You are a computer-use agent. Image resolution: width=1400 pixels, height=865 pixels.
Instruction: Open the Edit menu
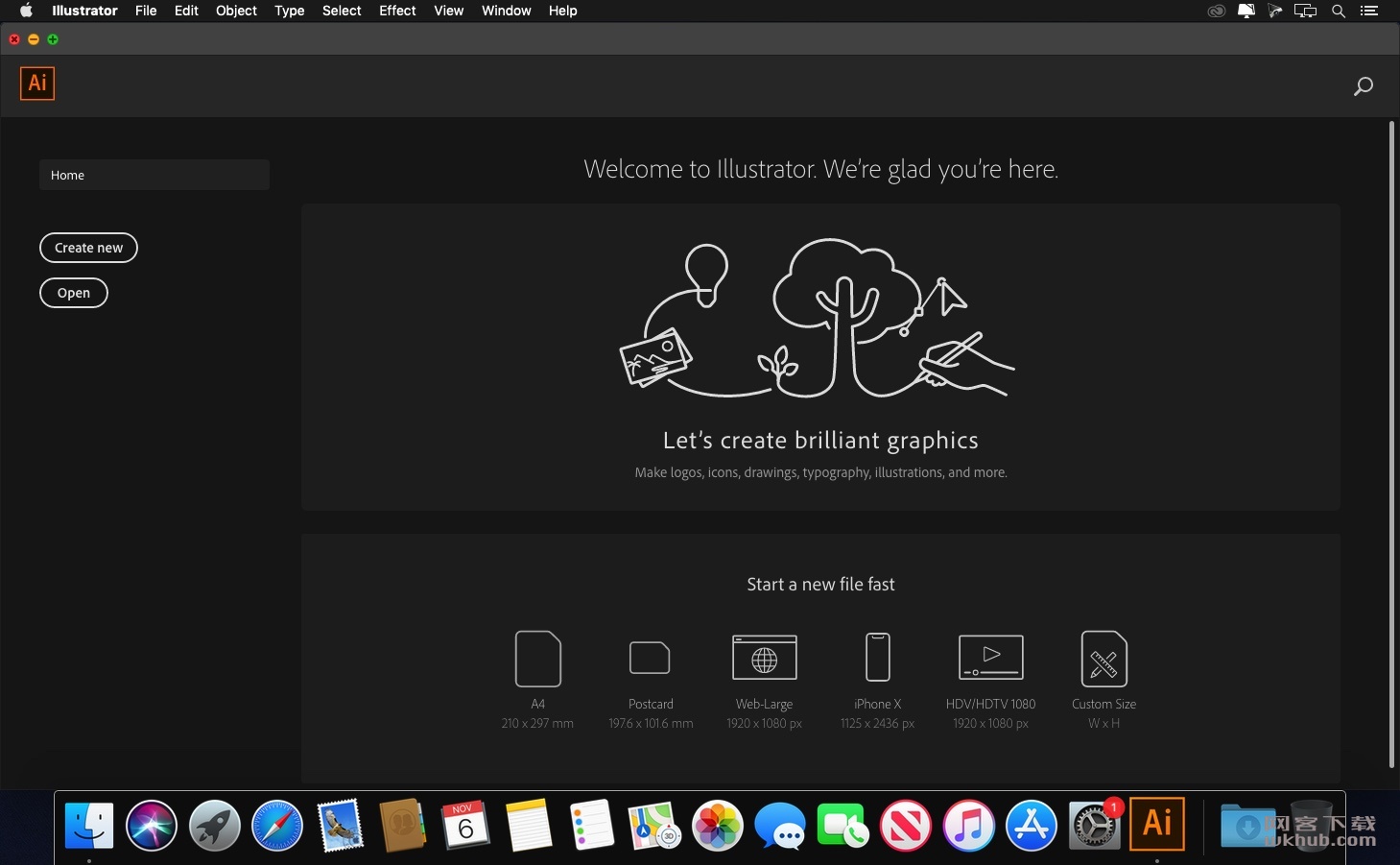coord(186,11)
